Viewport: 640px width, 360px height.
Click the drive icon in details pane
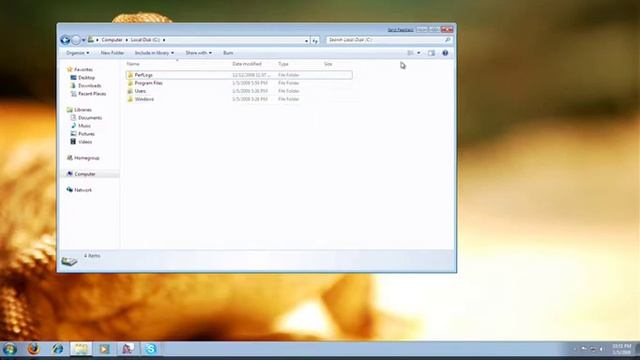(x=69, y=261)
